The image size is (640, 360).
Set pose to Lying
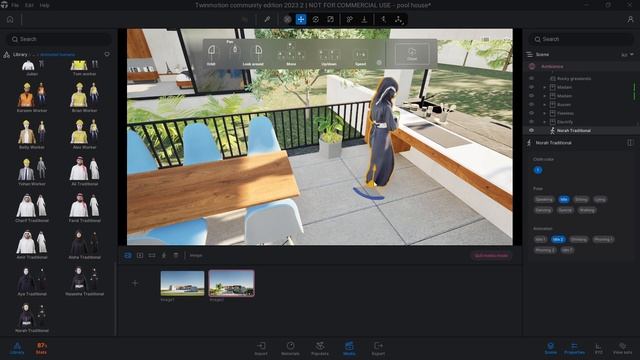point(600,199)
